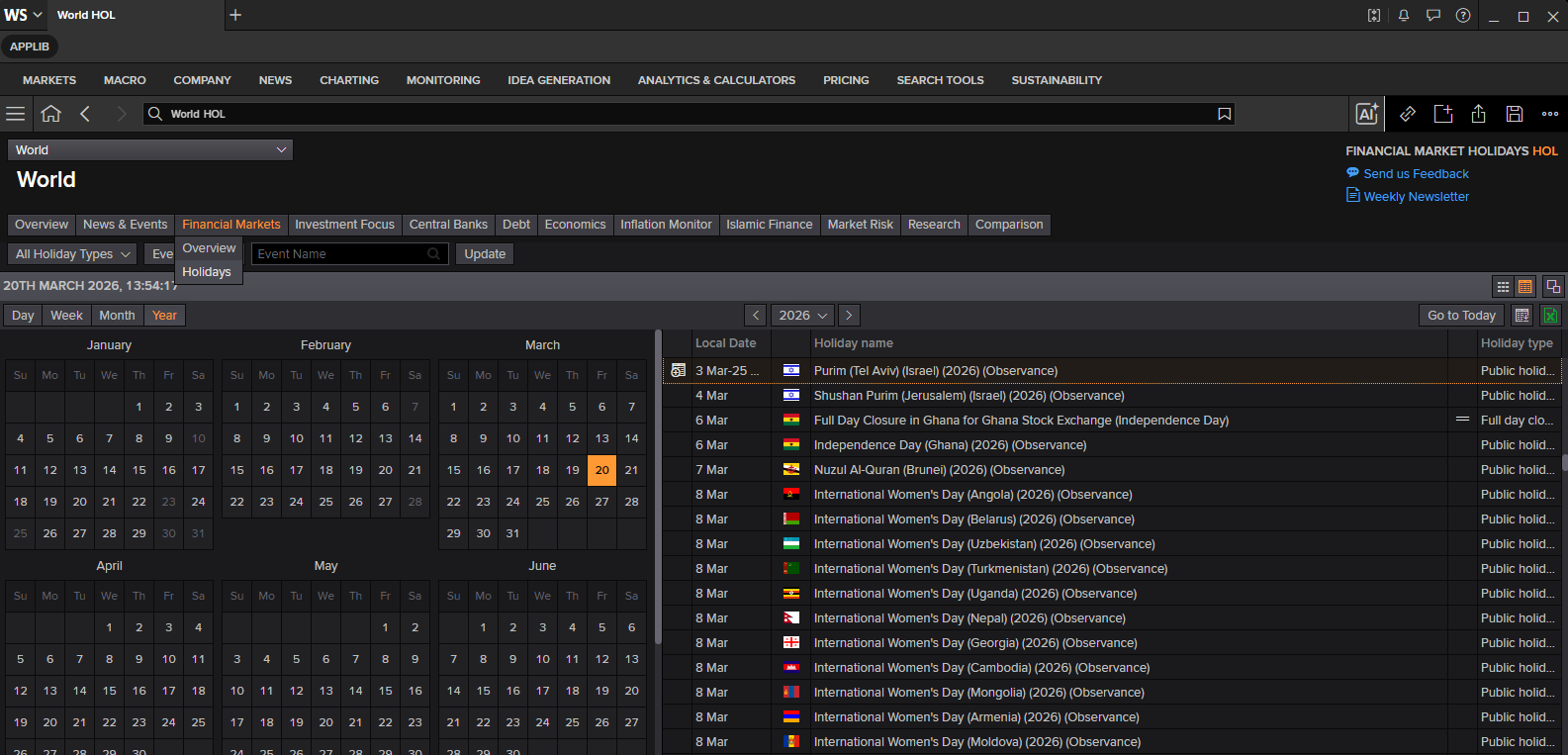
Task: Open the AI assistant icon
Action: 1366,114
